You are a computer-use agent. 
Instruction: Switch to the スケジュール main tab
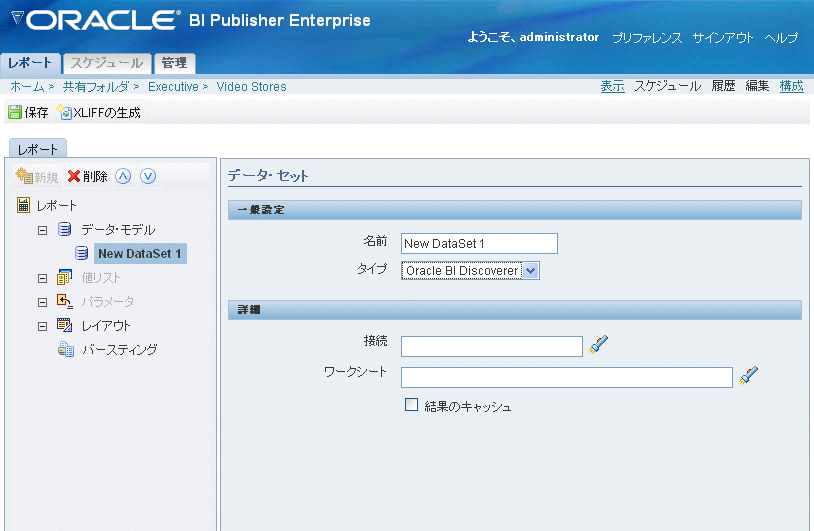coord(107,63)
